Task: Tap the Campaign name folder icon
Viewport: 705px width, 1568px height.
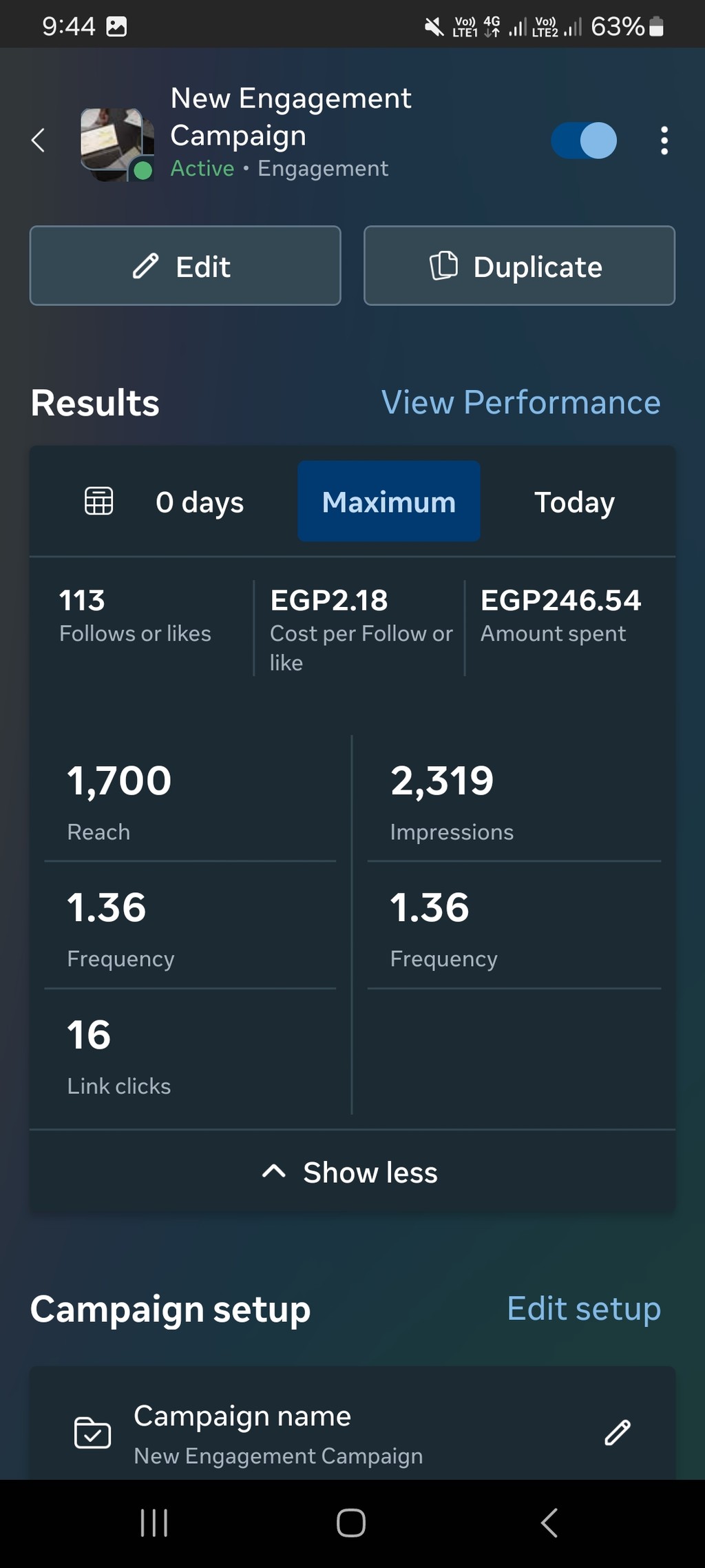Action: click(x=92, y=1433)
